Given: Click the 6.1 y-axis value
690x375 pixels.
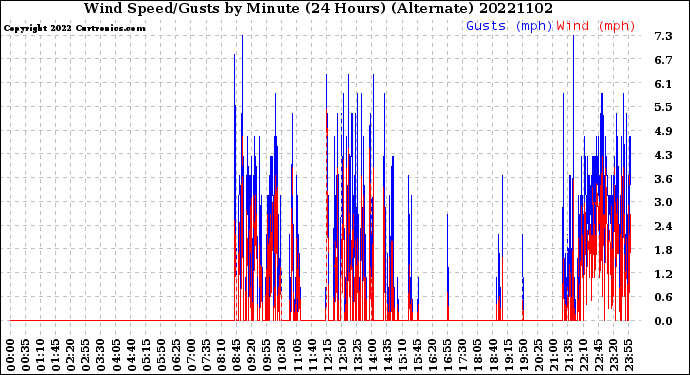Looking at the screenshot, I should 664,84.
